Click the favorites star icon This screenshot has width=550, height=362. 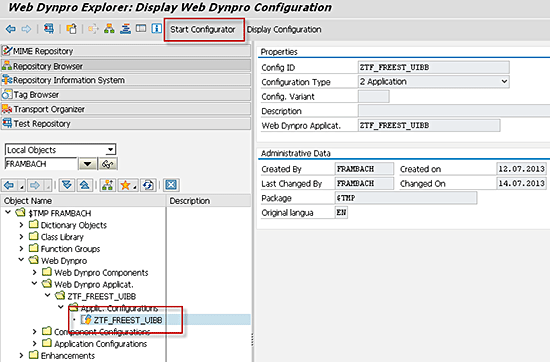[125, 185]
